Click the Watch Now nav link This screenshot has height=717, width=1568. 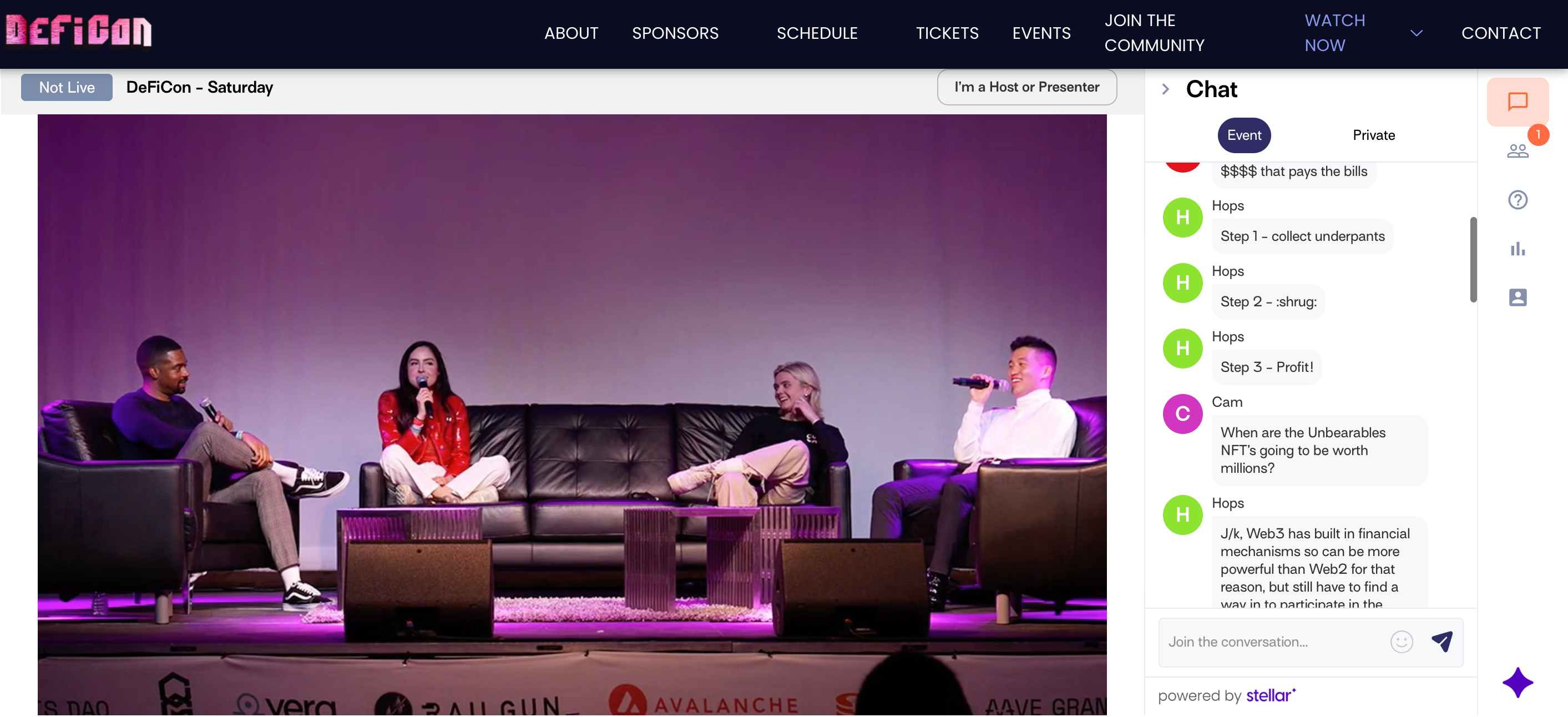[1335, 33]
